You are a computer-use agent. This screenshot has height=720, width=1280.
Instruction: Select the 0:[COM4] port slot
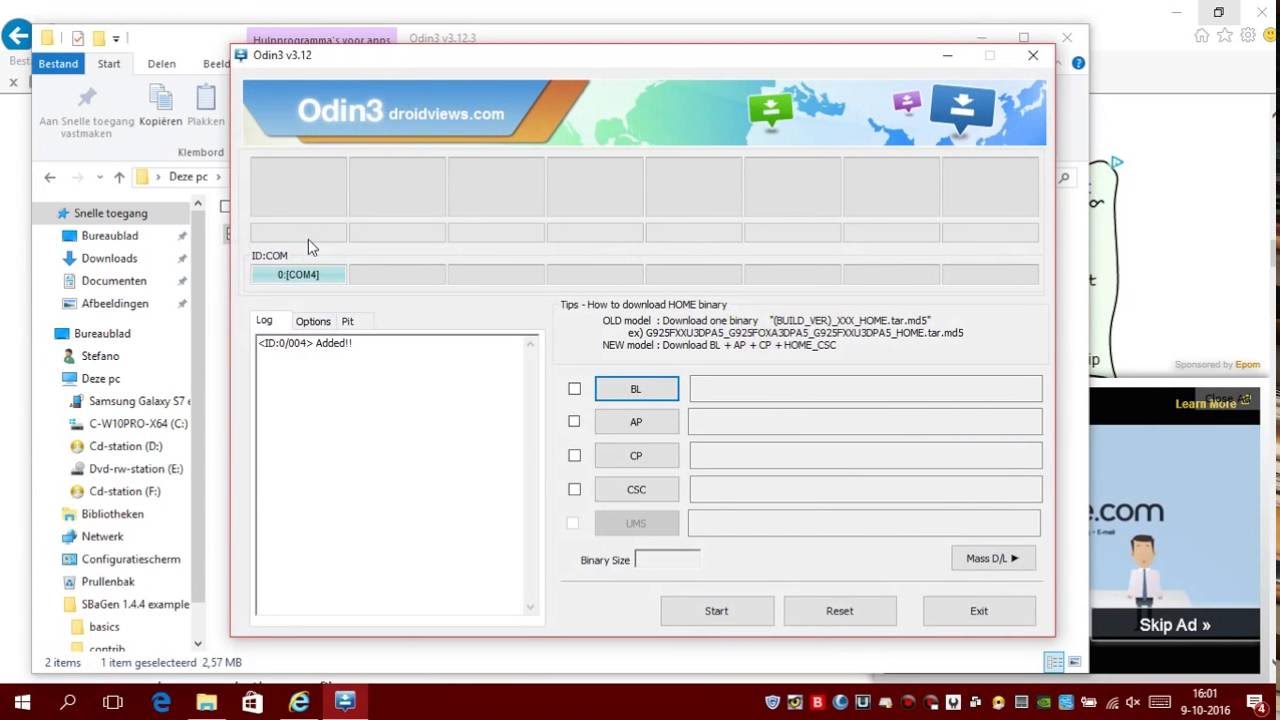point(298,274)
